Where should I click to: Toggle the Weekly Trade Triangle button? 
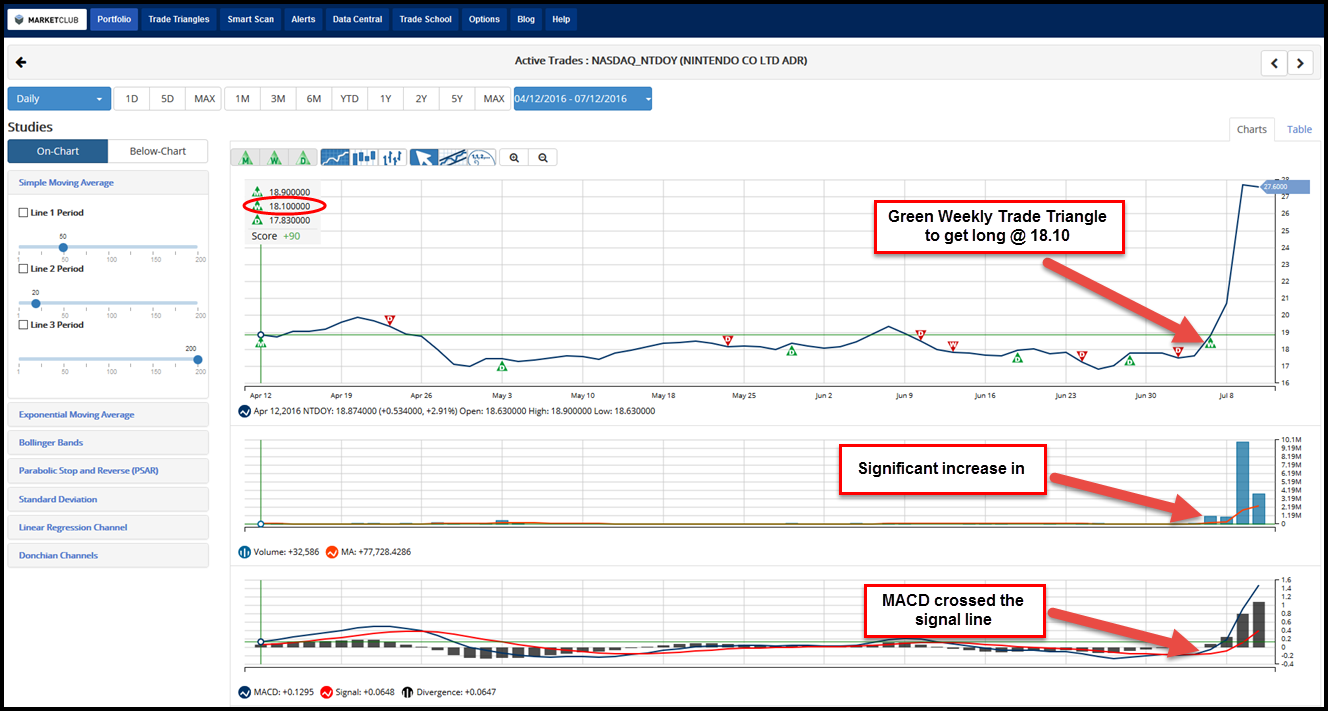tap(274, 158)
